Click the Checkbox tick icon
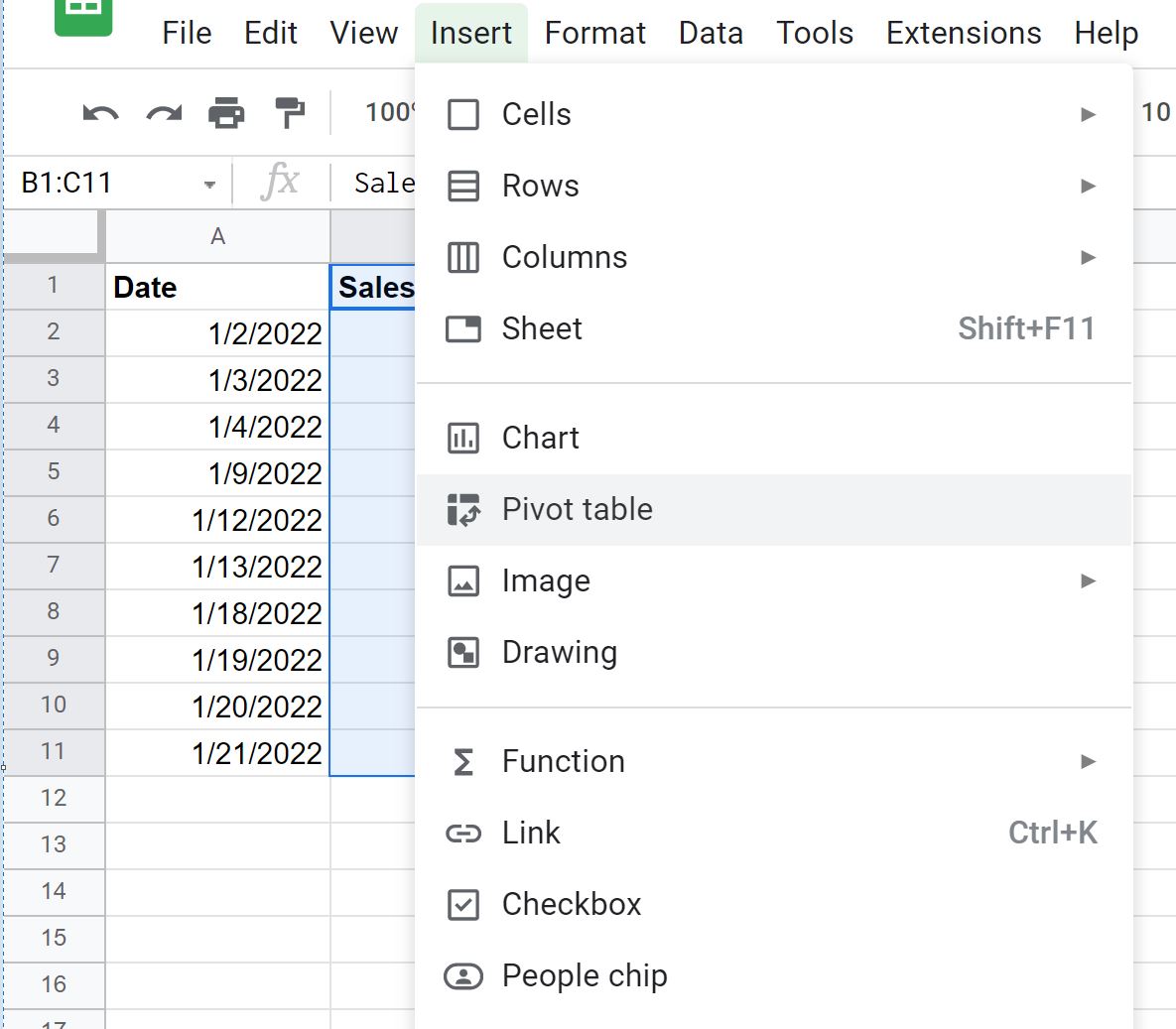 (x=462, y=905)
